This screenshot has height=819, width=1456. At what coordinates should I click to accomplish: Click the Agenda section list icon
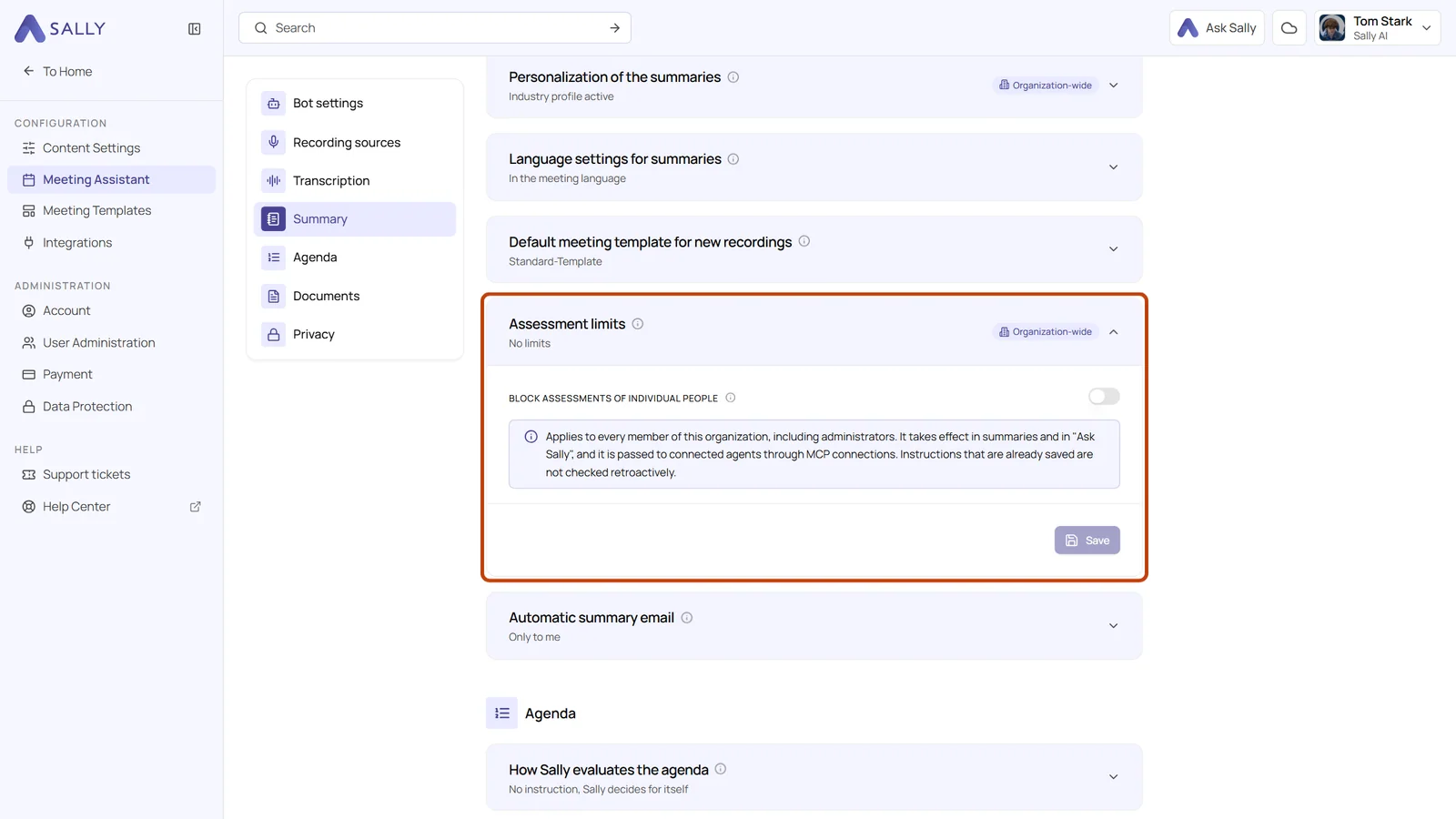(x=501, y=713)
